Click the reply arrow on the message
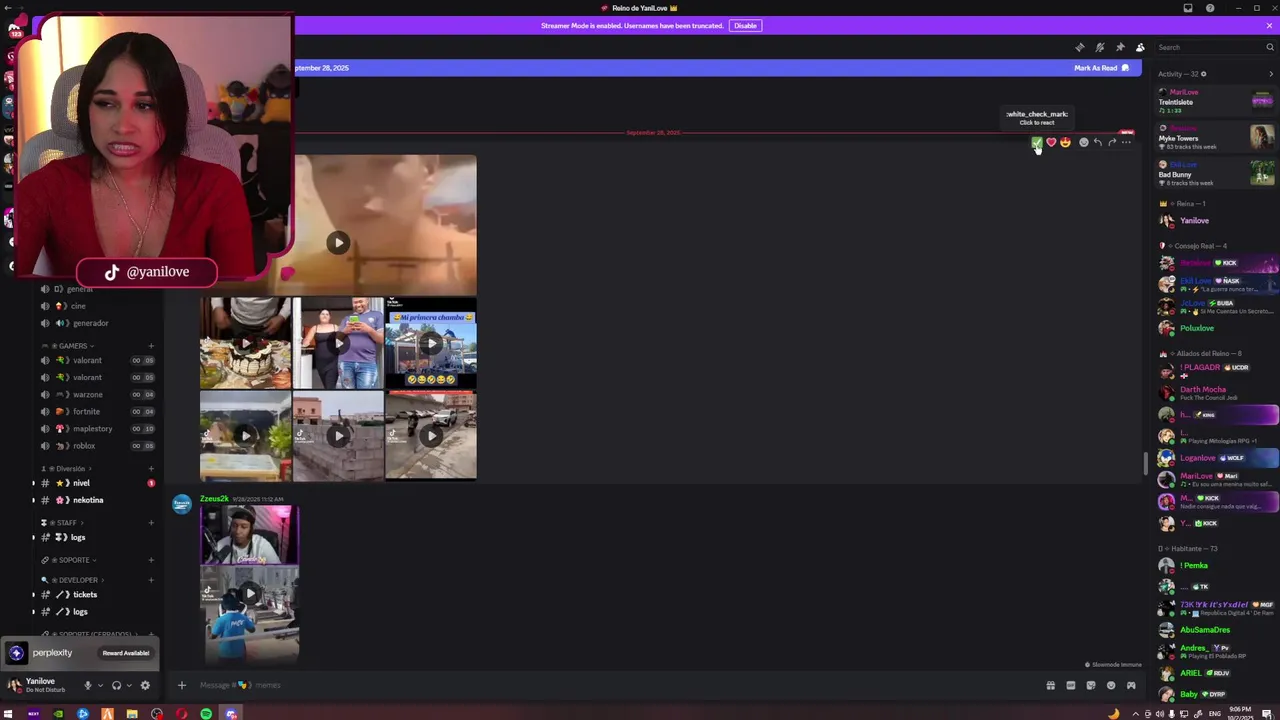This screenshot has width=1280, height=720. coord(1098,142)
